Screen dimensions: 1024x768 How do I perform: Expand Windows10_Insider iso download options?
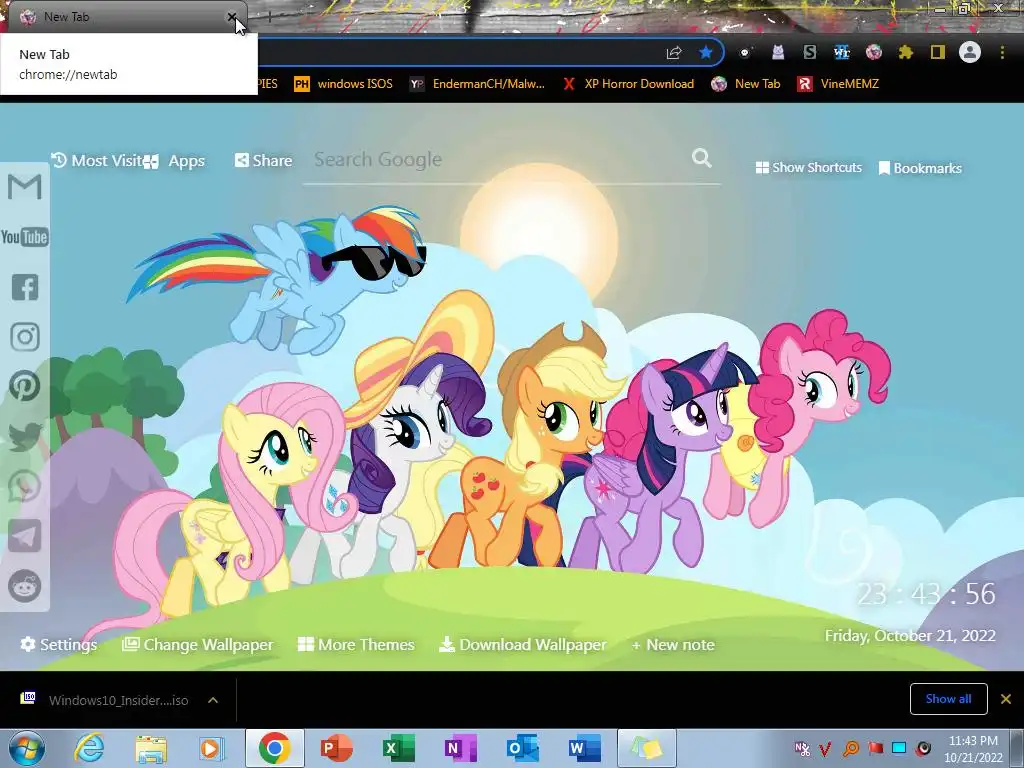pos(213,700)
